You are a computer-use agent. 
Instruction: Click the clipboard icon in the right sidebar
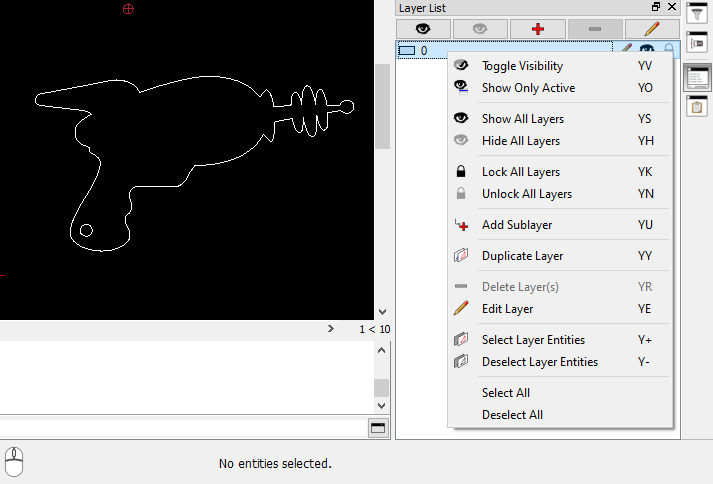pos(697,106)
